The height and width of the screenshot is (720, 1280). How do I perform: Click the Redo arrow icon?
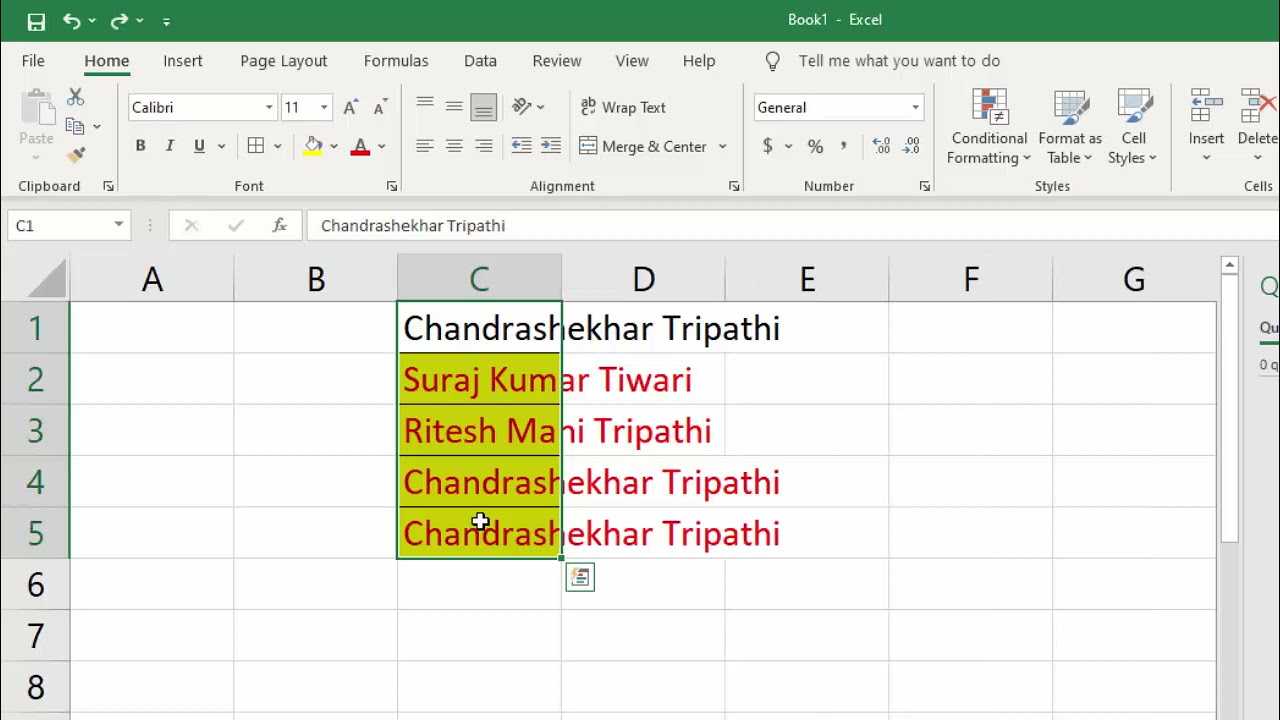[x=119, y=20]
